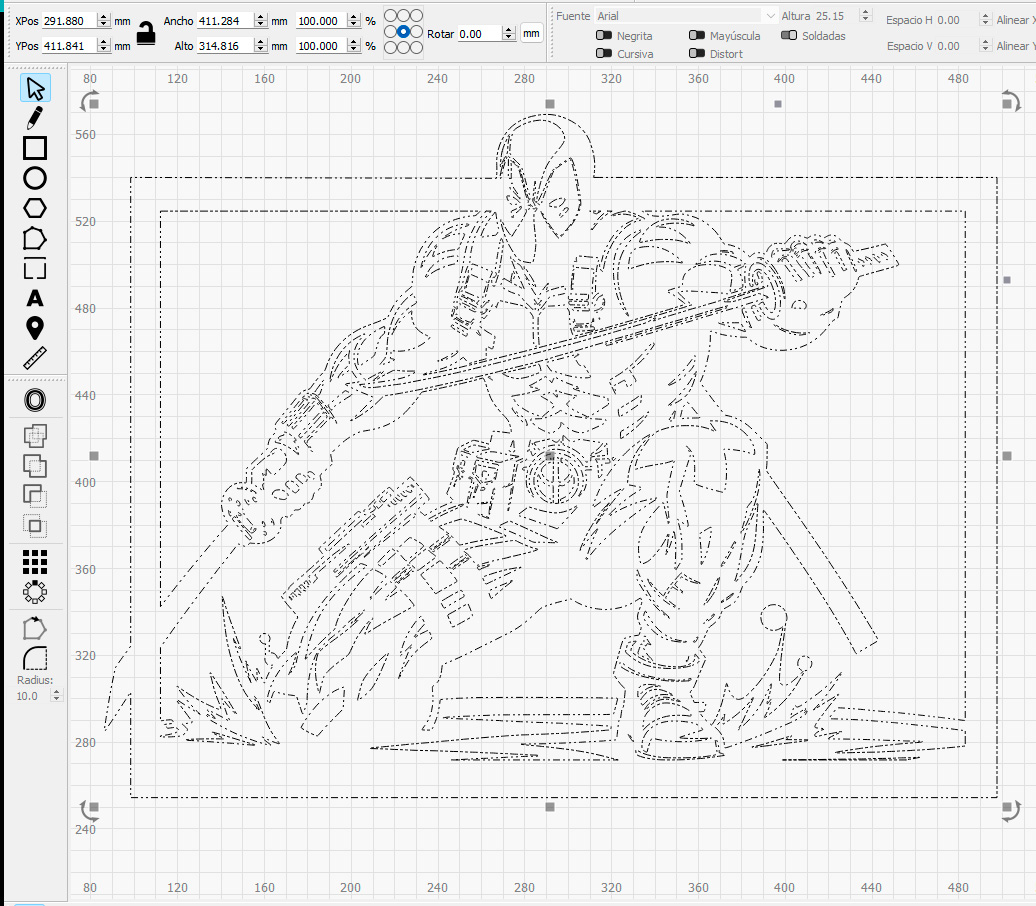Click the top-right rotation handle of selection

click(x=1009, y=100)
